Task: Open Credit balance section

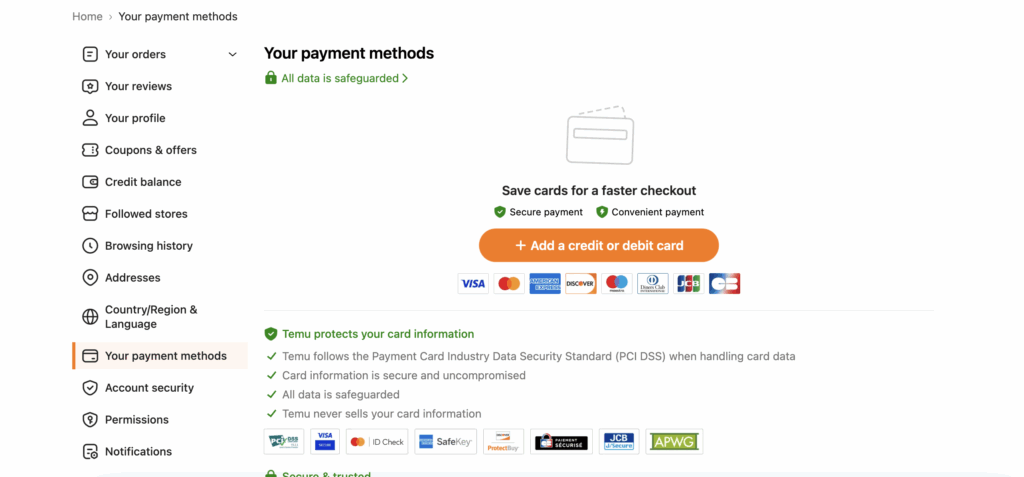Action: tap(143, 182)
